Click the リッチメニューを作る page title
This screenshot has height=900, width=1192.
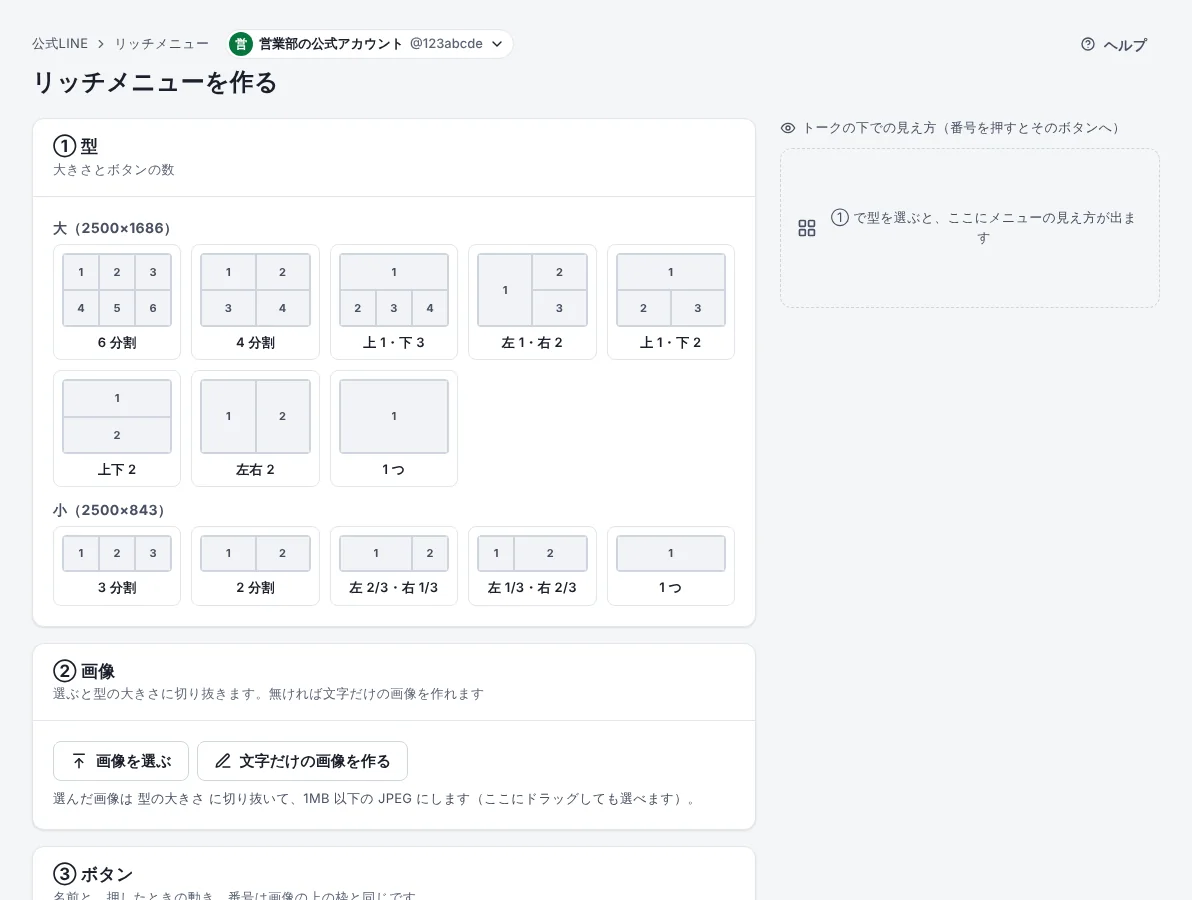click(x=155, y=82)
